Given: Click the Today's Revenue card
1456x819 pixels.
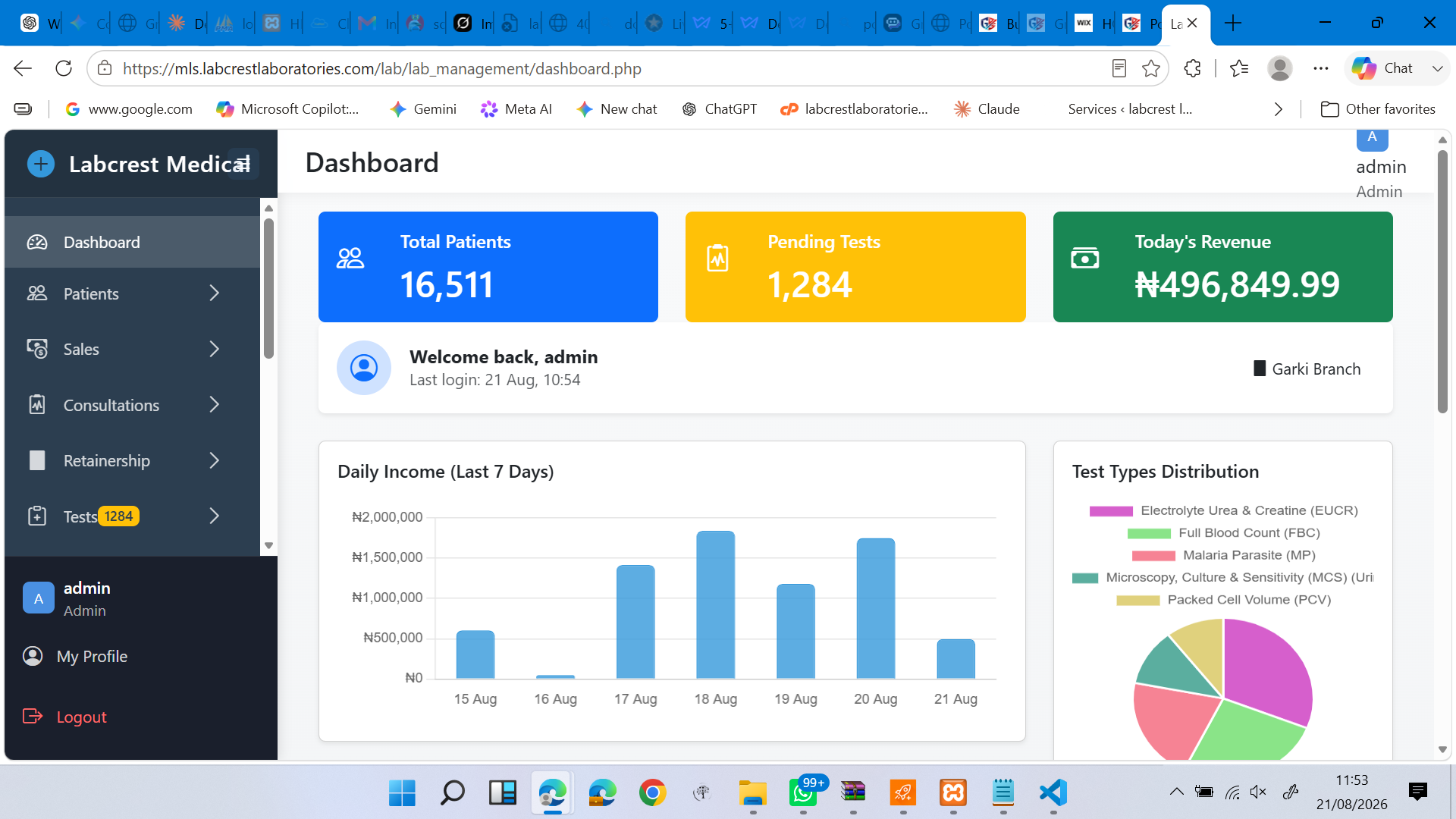Looking at the screenshot, I should click(x=1222, y=267).
